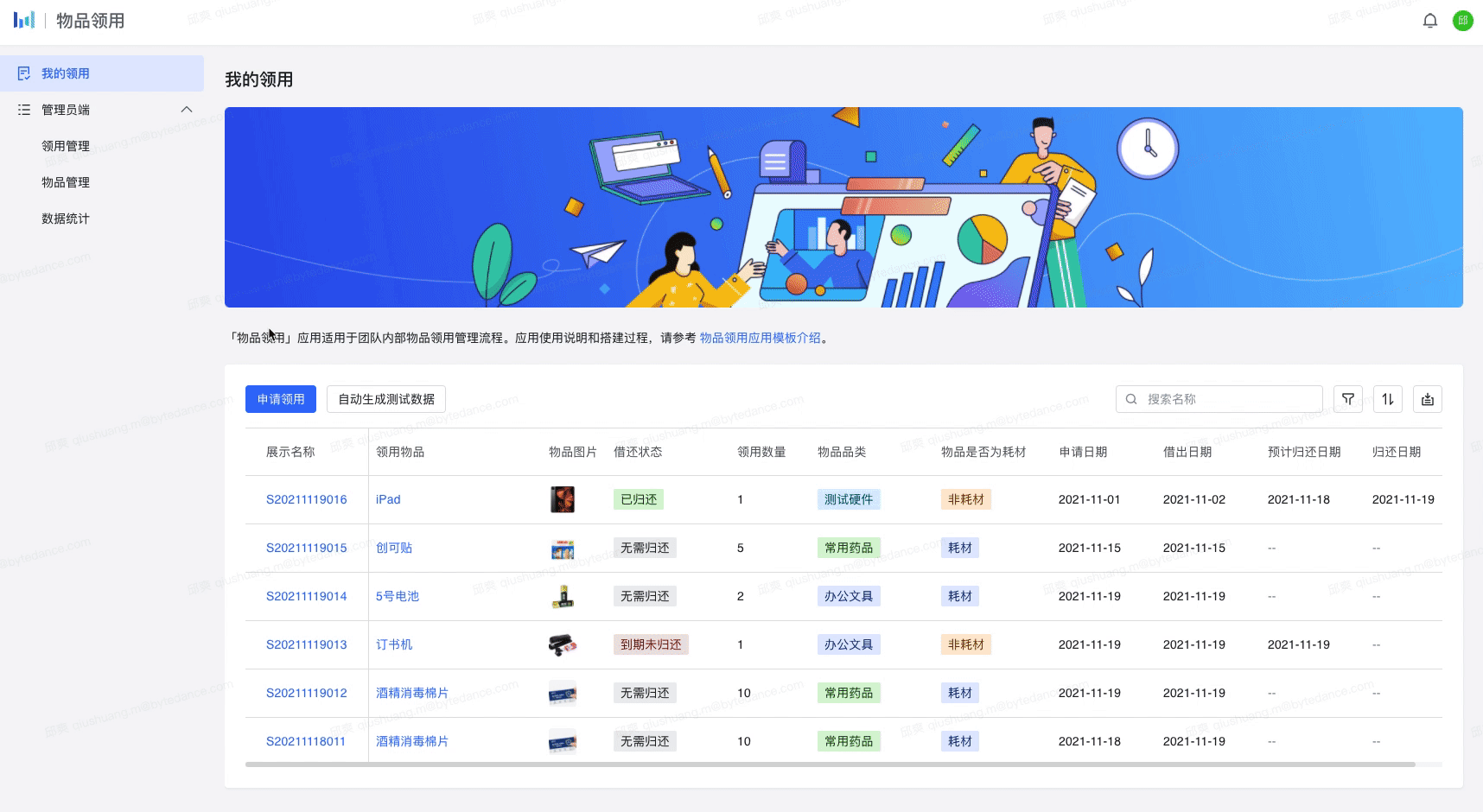Click the 测试硬件 category tag

849,499
